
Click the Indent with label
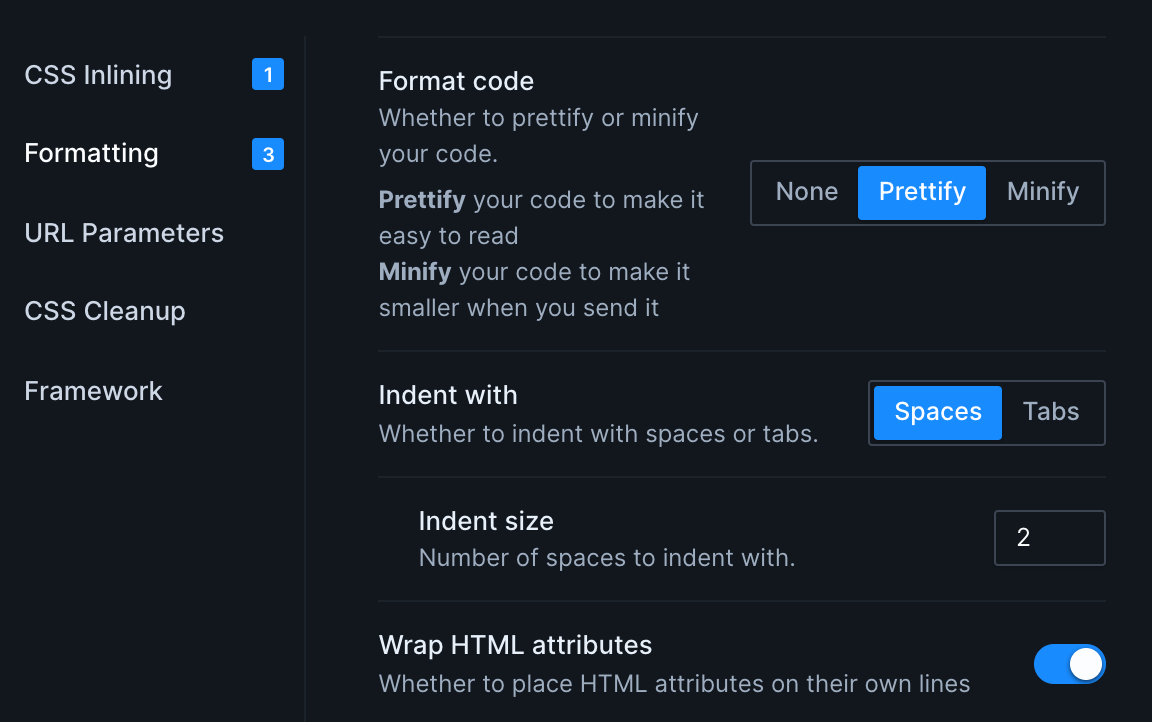[448, 395]
